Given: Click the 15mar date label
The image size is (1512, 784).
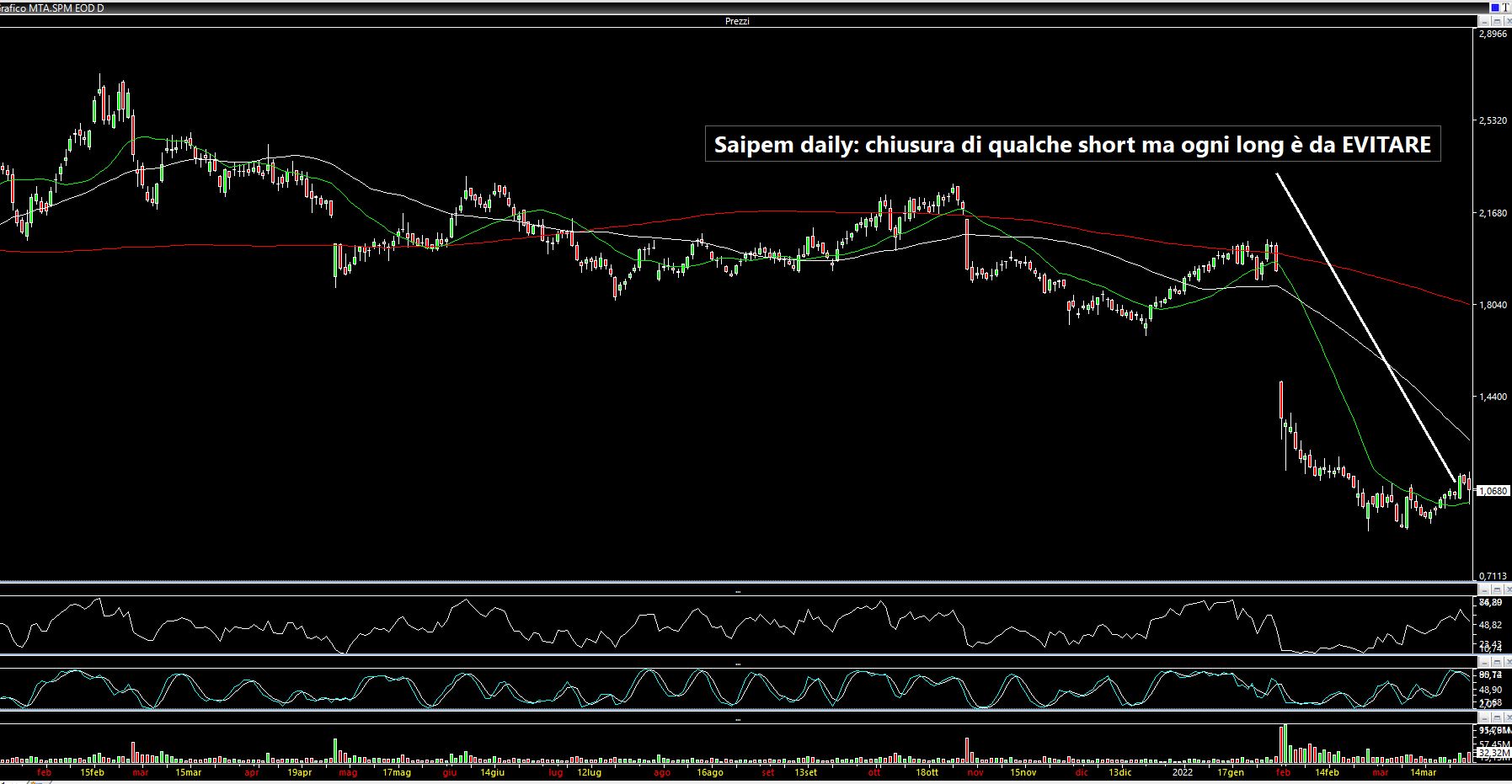Looking at the screenshot, I should pyautogui.click(x=189, y=772).
